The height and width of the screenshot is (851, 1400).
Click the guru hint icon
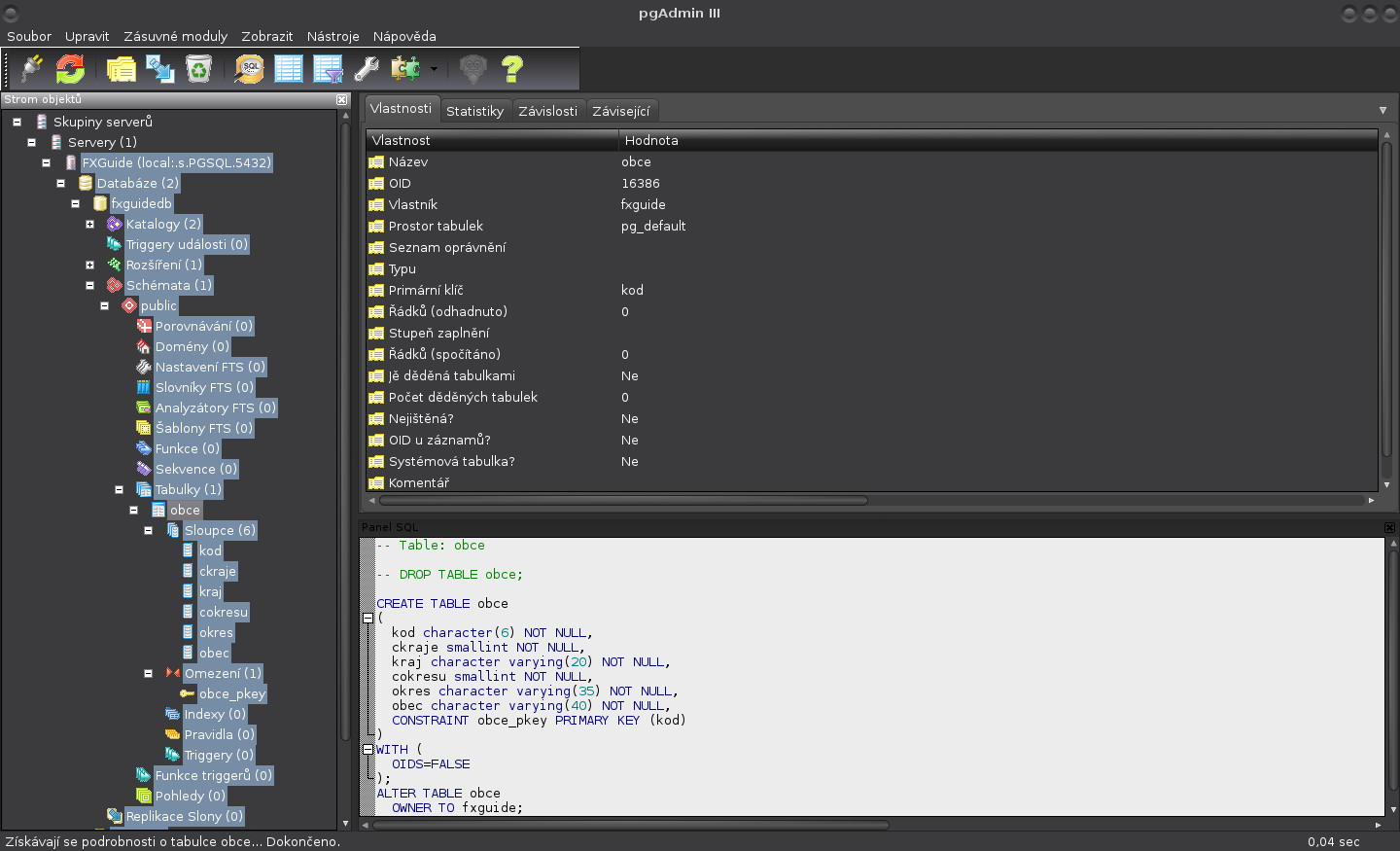click(x=472, y=69)
